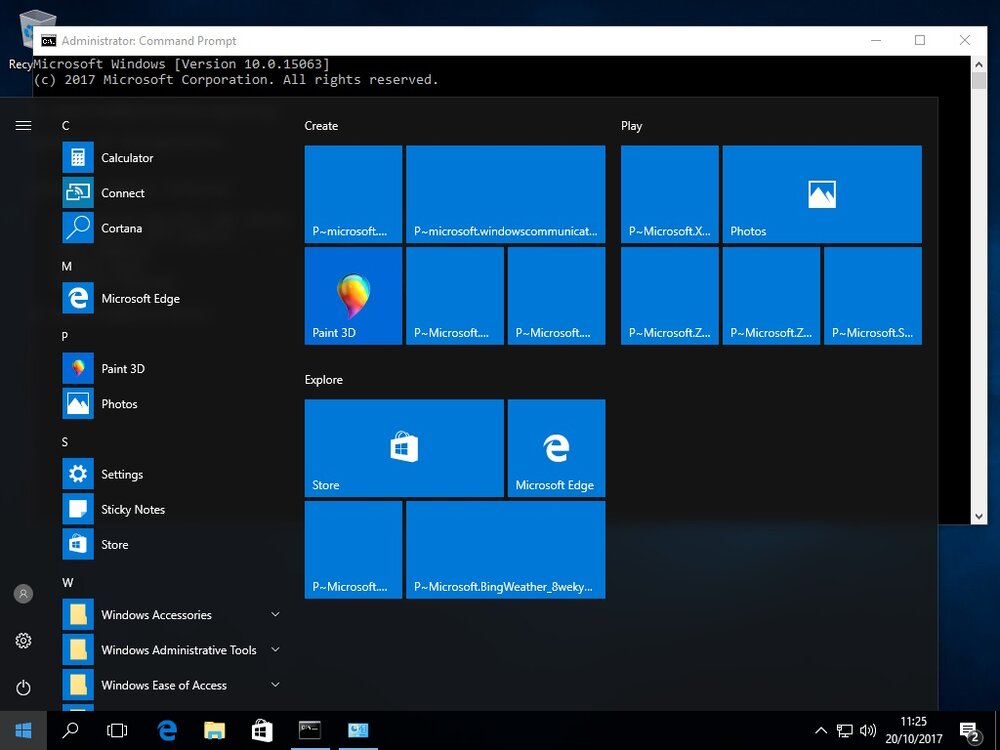Minimize the Command Prompt window
Viewport: 1000px width, 750px height.
point(876,40)
